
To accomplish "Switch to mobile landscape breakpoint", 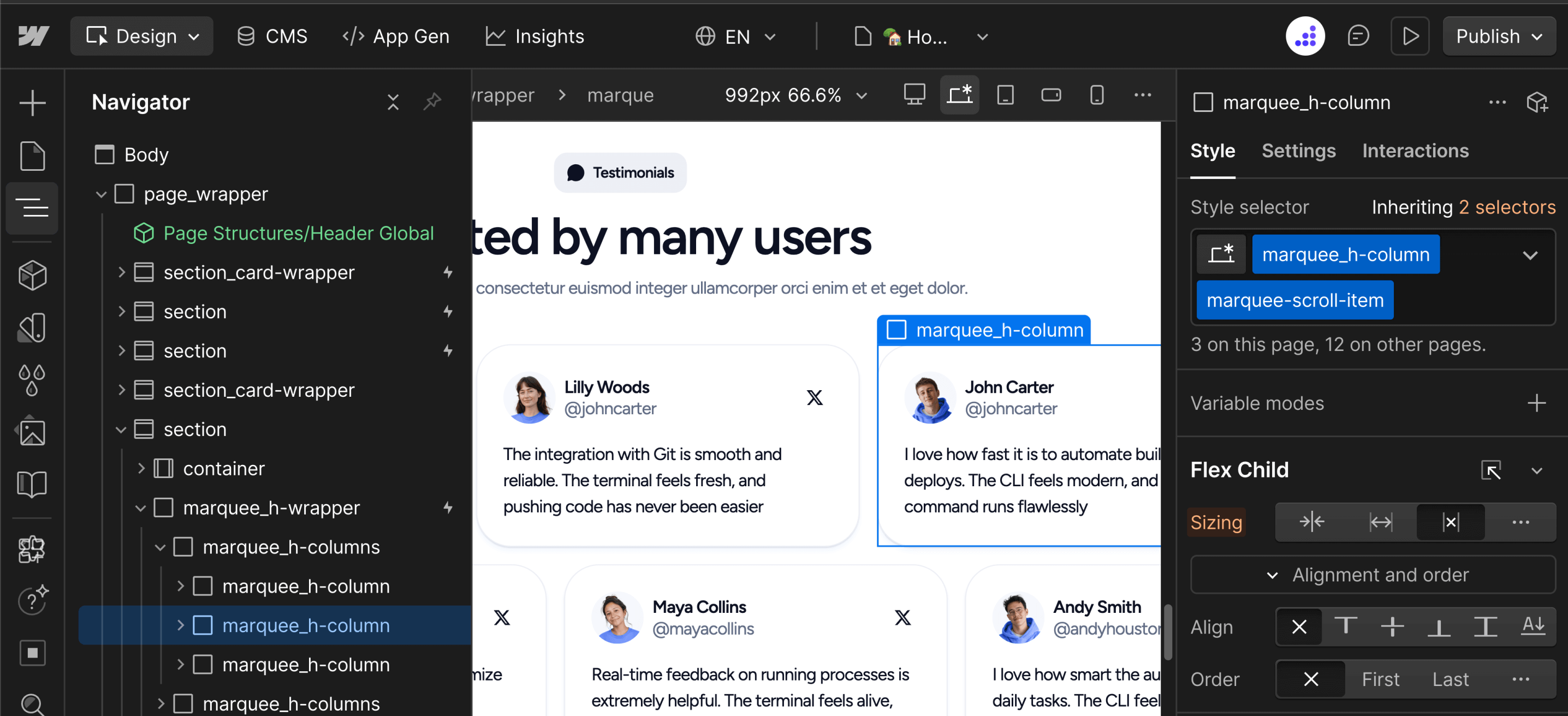I will (x=1051, y=95).
